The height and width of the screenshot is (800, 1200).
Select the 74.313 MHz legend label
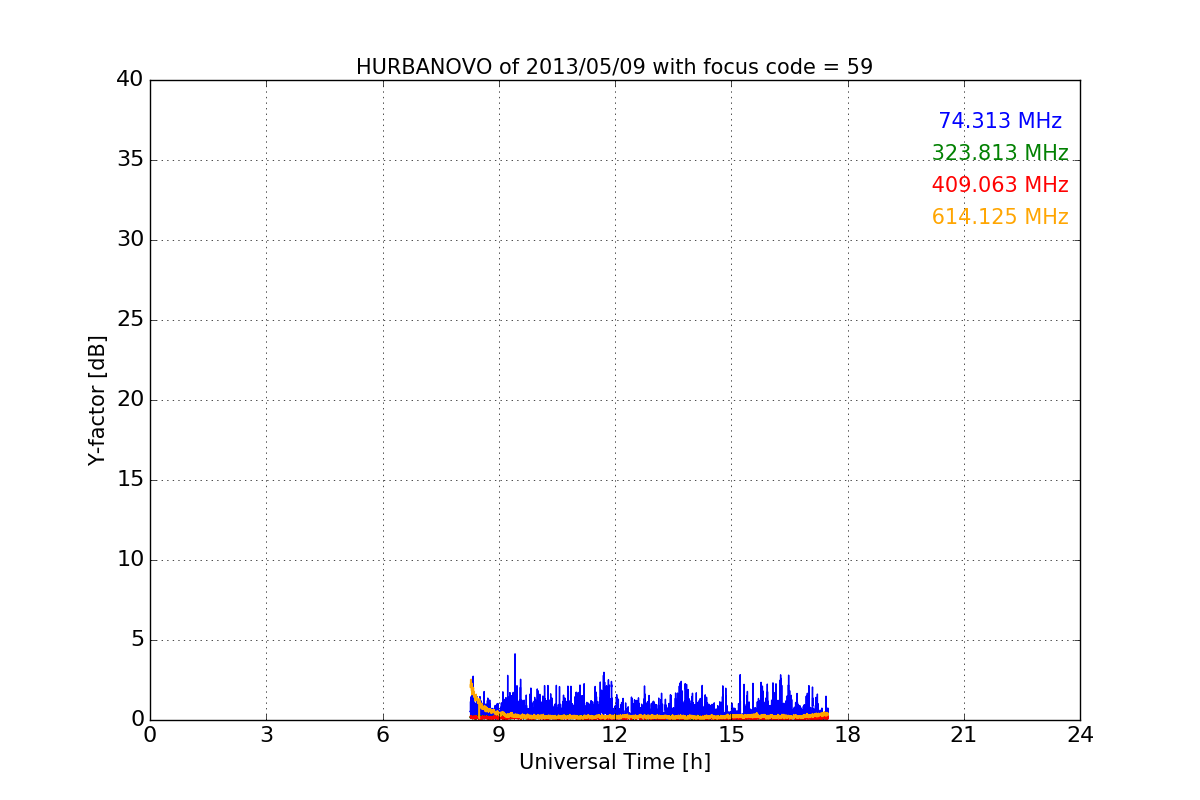pyautogui.click(x=1000, y=121)
